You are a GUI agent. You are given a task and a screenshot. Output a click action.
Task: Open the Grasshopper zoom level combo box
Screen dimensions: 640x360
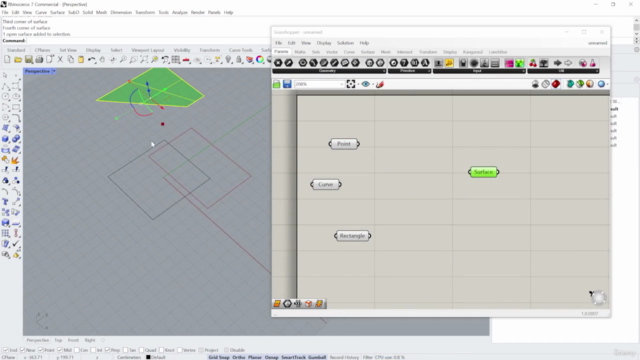coord(319,84)
